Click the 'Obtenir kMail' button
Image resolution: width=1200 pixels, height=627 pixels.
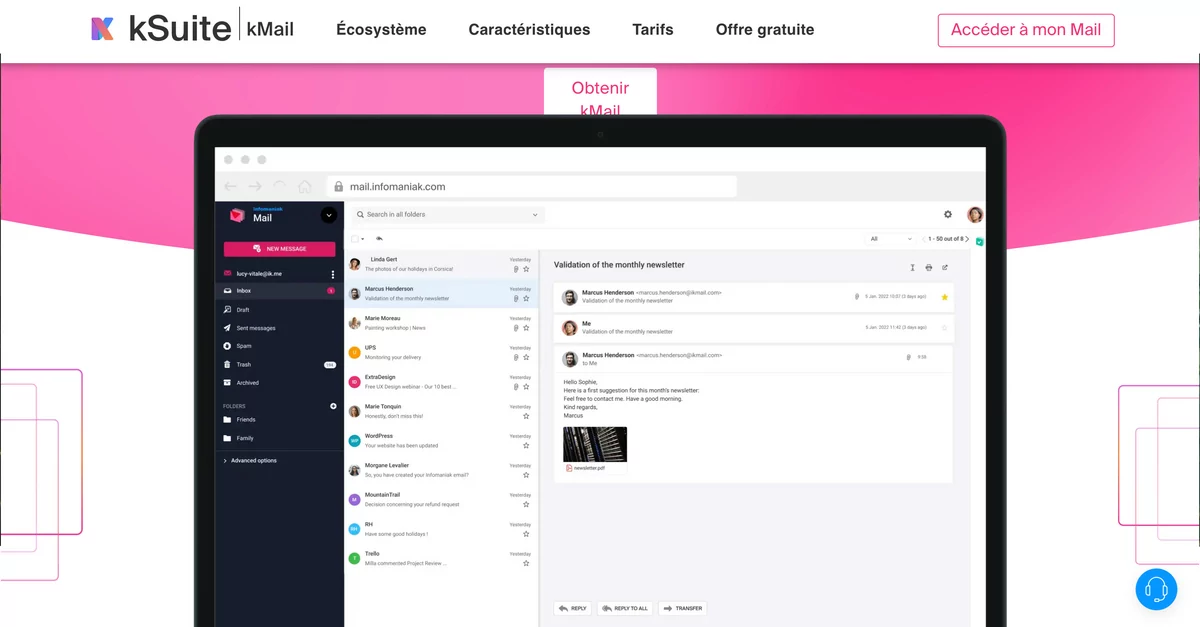(600, 92)
